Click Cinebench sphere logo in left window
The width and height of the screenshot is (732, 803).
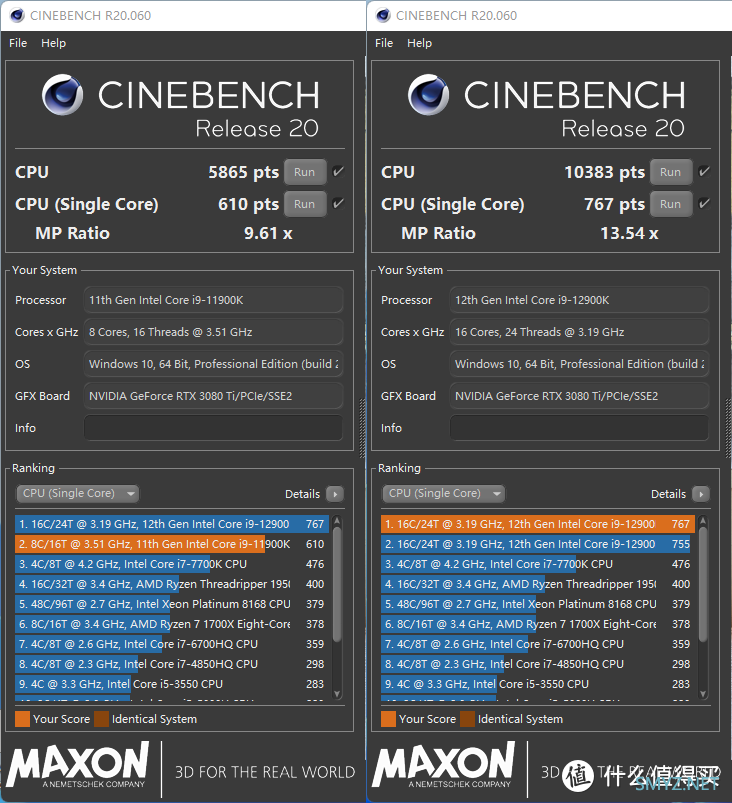(x=62, y=95)
